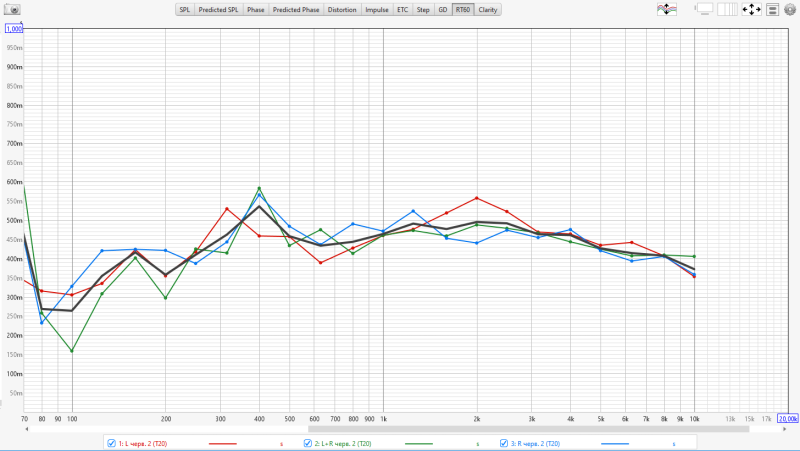Click the 1,000 top axis limit field
Viewport: 800px width, 451px height.
14,29
